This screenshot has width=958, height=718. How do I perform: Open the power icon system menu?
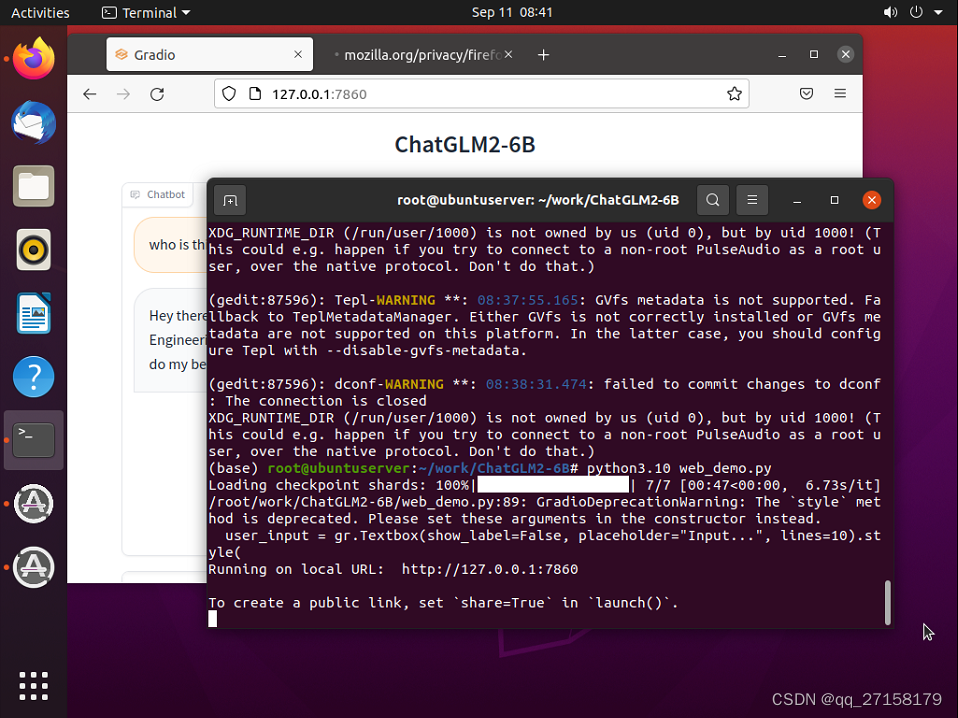[916, 12]
